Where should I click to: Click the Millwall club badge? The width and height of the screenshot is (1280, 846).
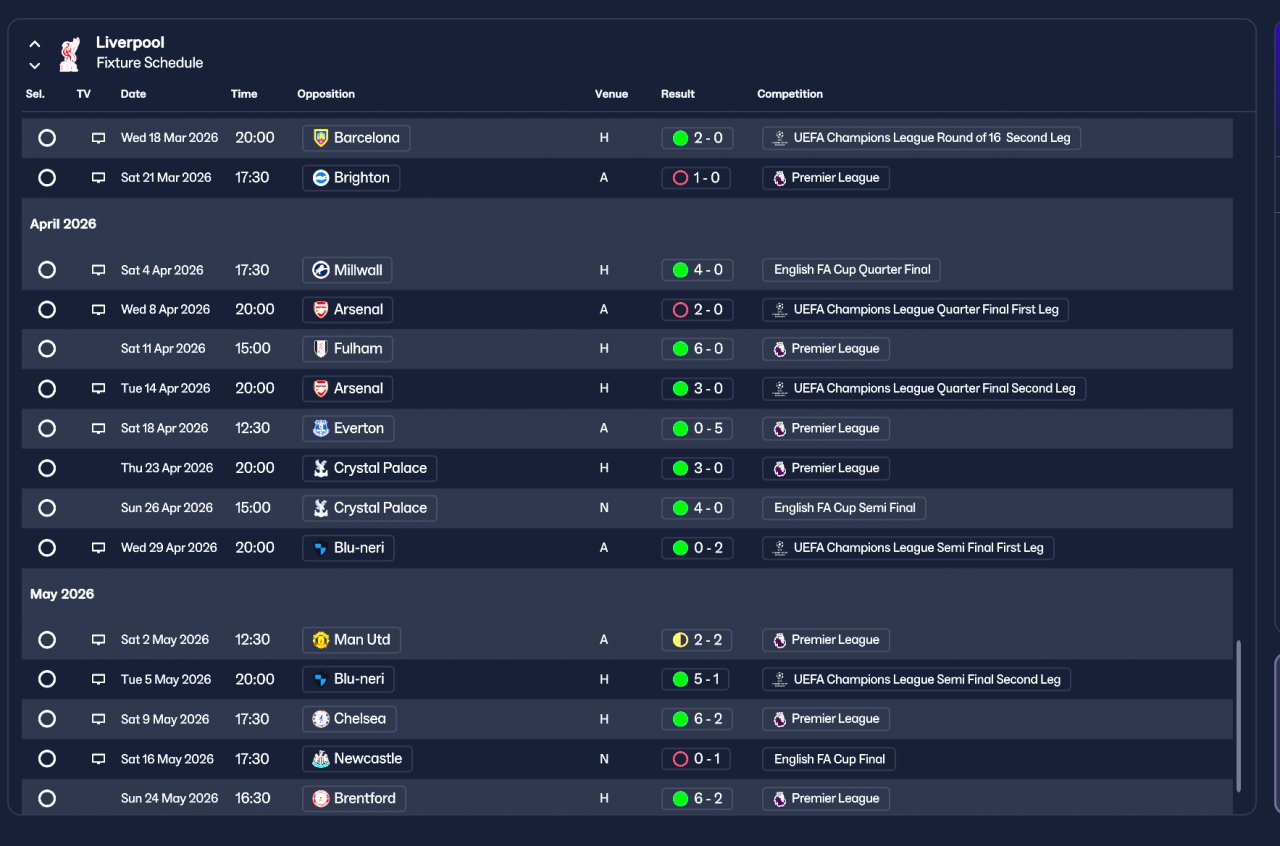pos(320,270)
